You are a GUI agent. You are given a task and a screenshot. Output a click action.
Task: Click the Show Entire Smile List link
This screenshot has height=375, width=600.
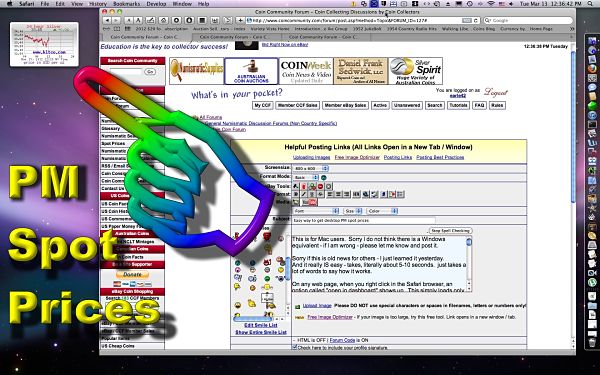tap(261, 332)
